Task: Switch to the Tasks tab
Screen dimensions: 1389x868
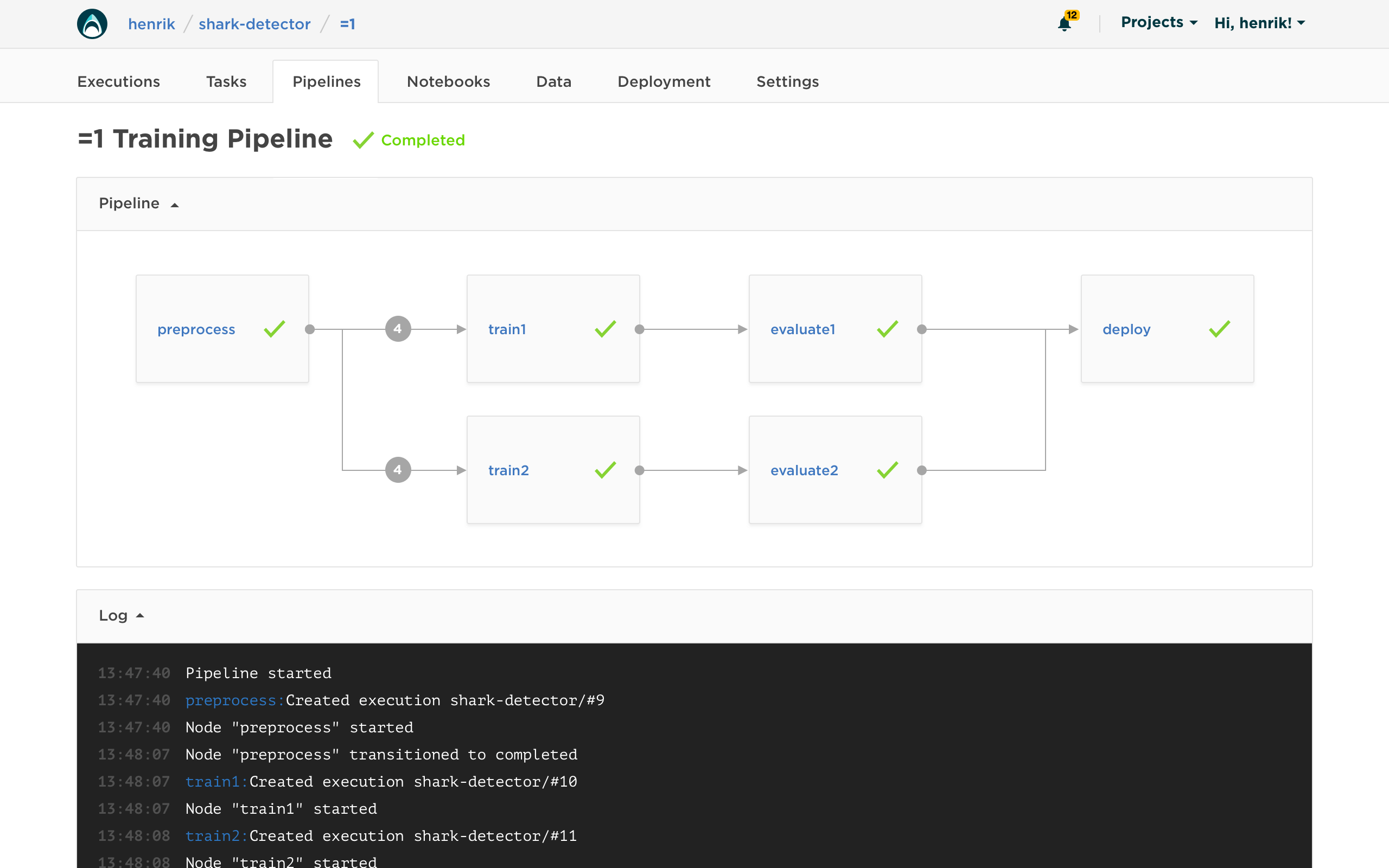Action: point(226,81)
